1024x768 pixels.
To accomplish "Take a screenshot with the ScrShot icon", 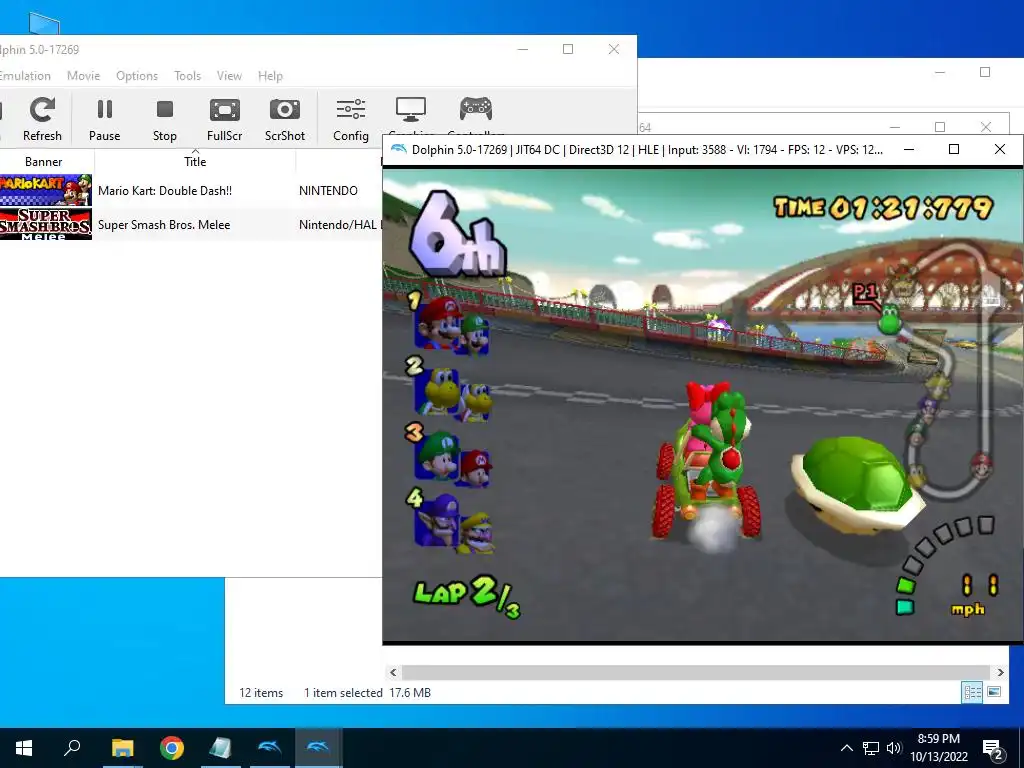I will pos(285,119).
